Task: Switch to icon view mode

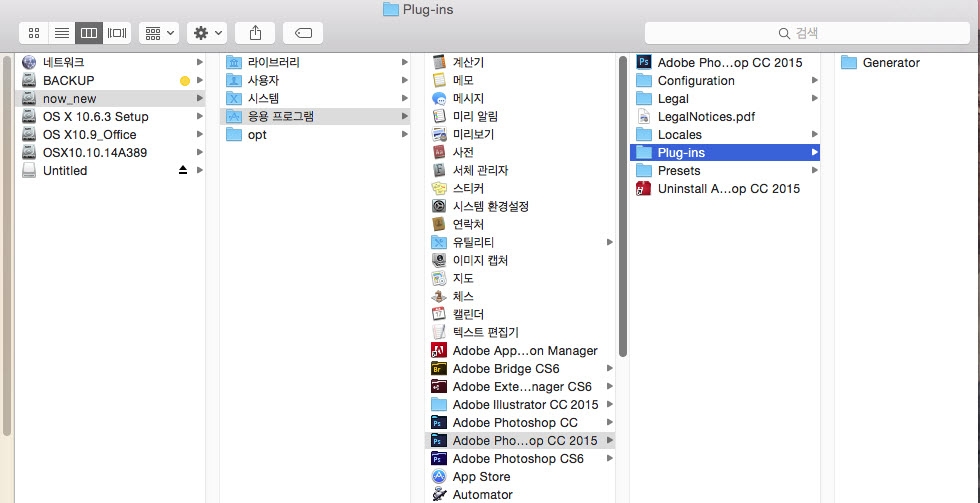Action: click(34, 33)
